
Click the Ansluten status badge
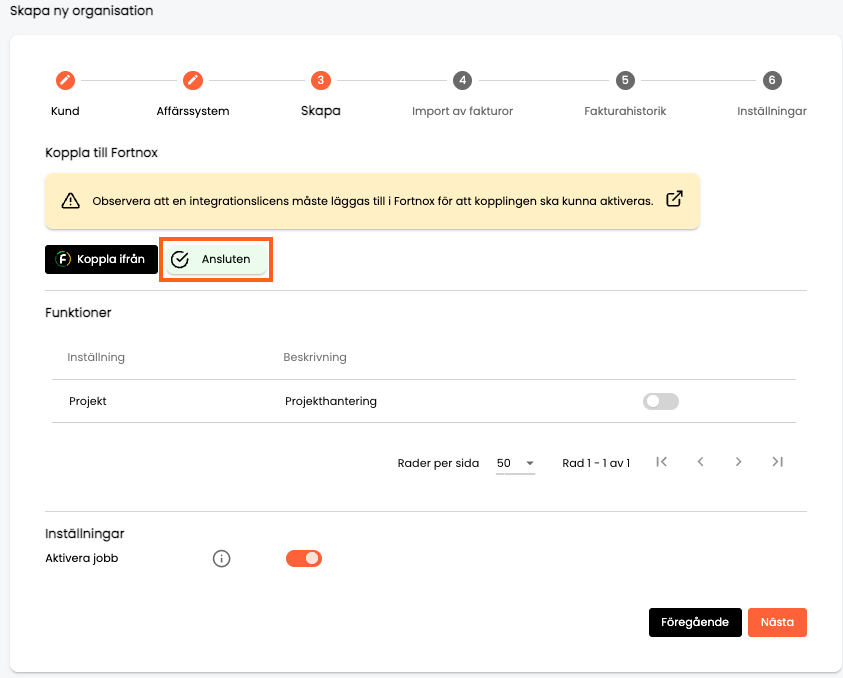tap(216, 260)
